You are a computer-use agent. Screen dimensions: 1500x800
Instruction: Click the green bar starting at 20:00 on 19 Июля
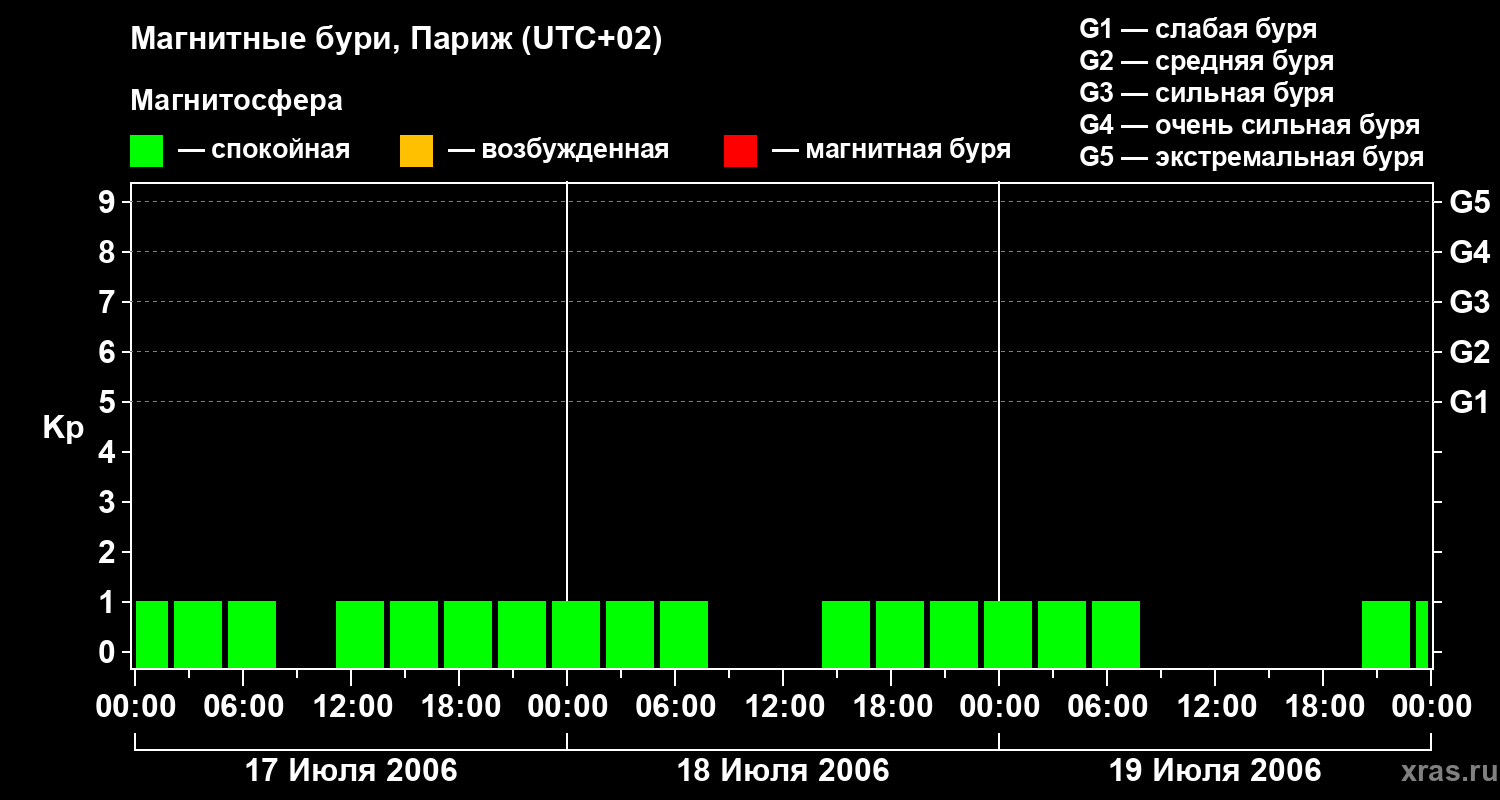1386,634
